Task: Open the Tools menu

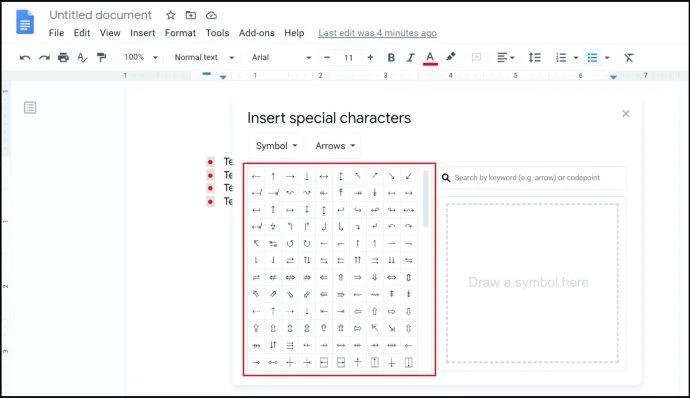Action: (217, 33)
